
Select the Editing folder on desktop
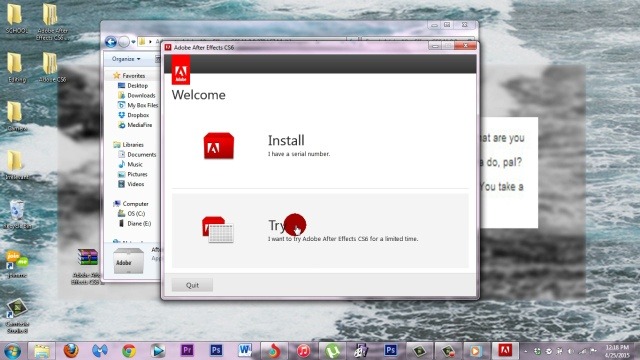point(16,68)
